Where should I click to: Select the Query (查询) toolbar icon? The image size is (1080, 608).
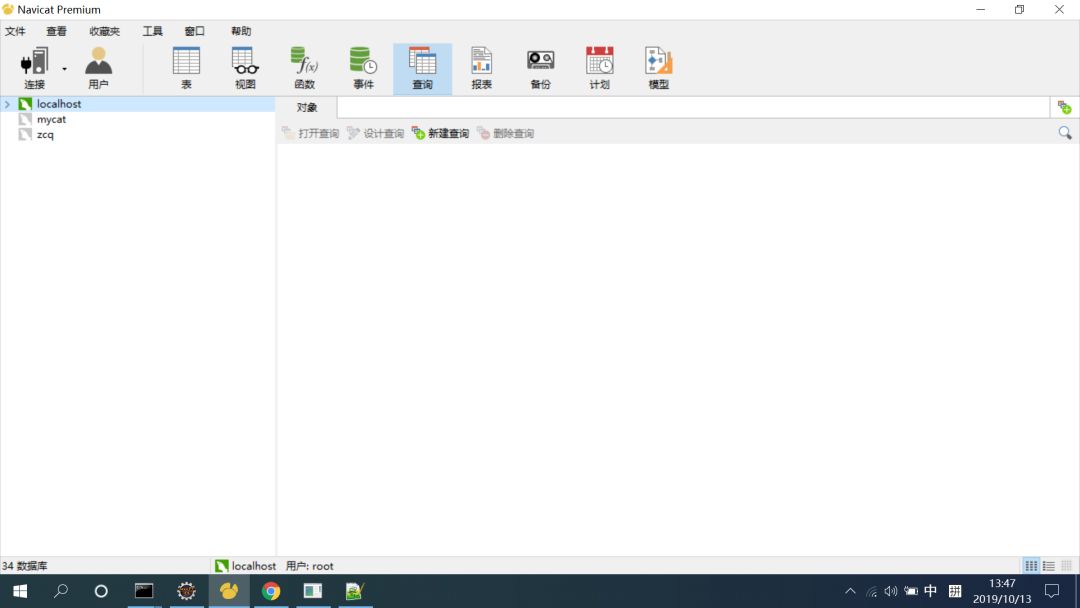point(422,68)
